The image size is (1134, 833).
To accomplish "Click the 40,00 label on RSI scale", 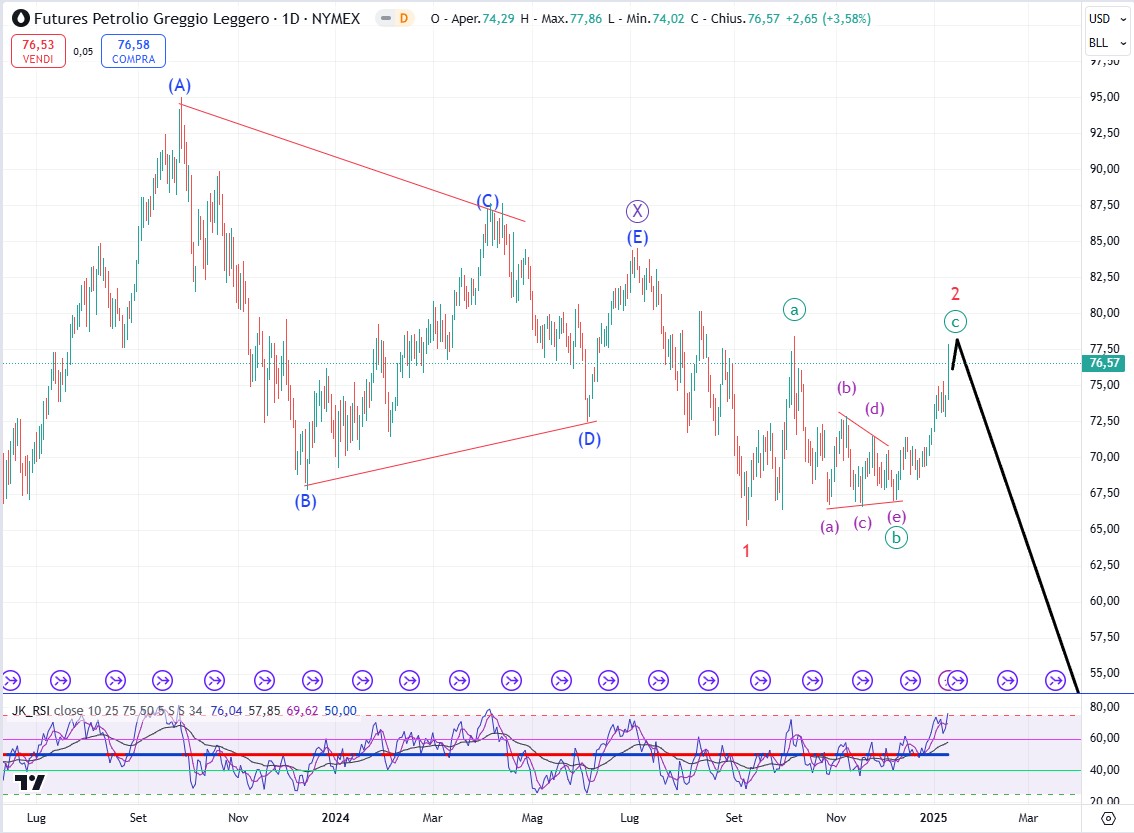I will point(1104,770).
